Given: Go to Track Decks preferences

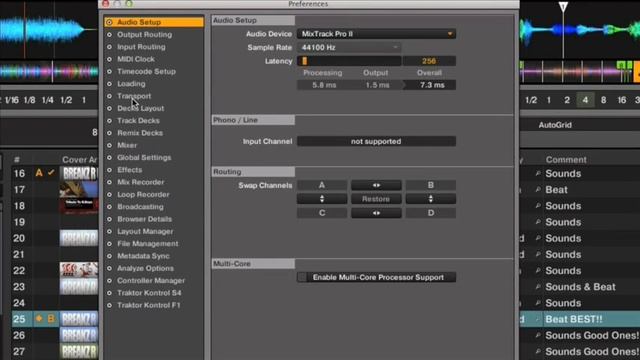Looking at the screenshot, I should 138,120.
